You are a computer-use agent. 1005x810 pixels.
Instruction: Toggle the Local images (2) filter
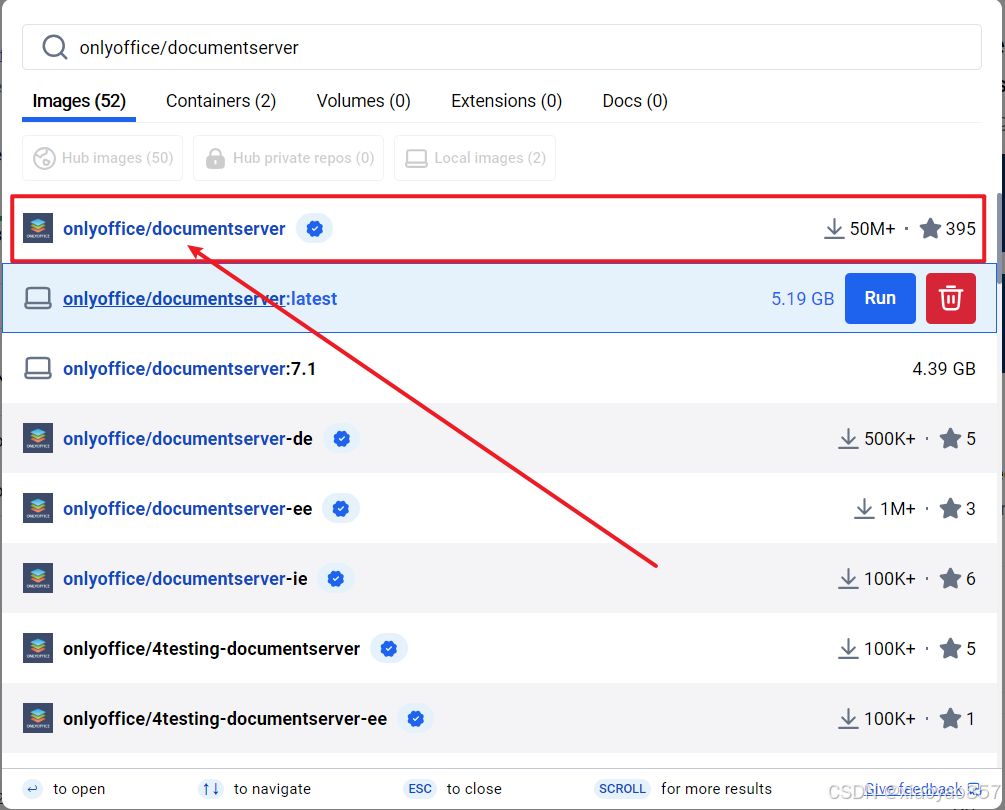point(475,158)
